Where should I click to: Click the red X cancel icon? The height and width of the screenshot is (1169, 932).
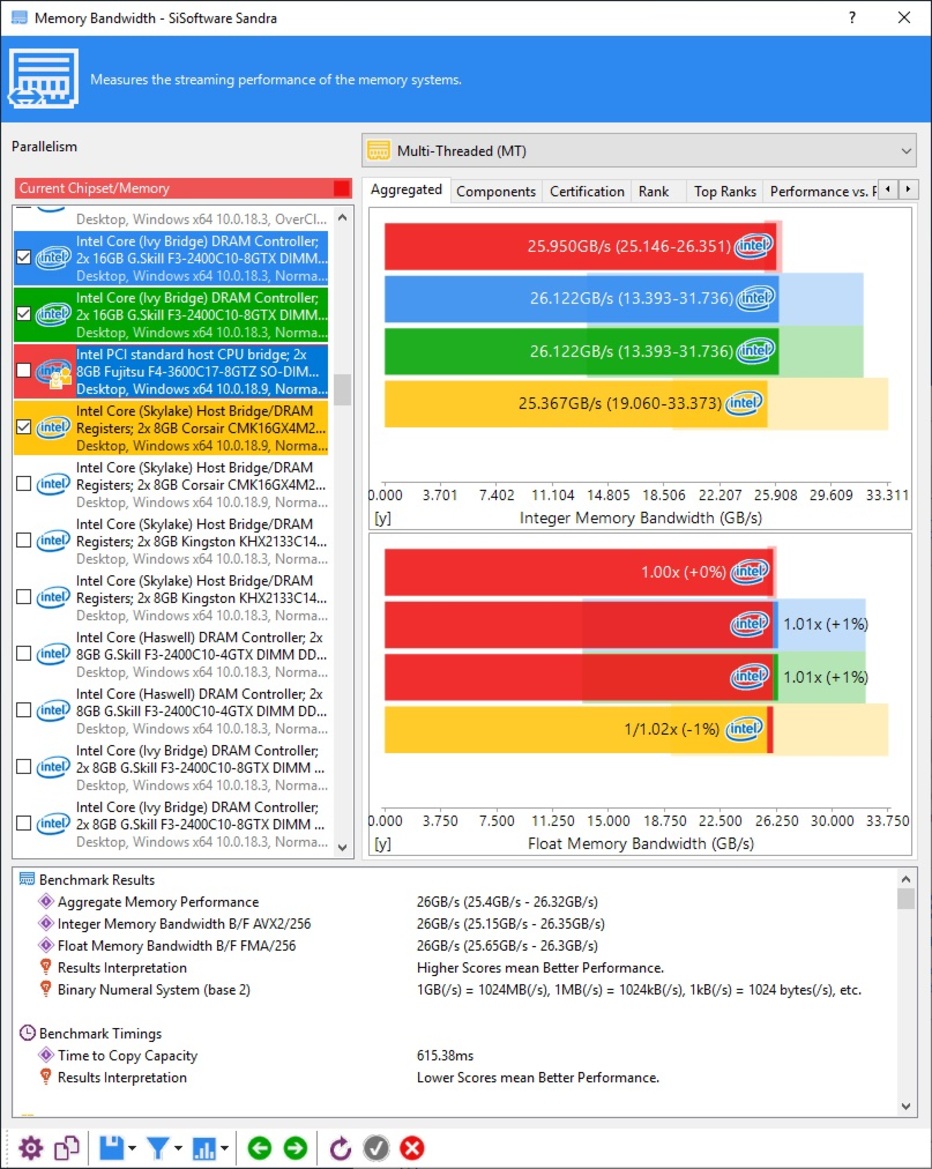click(412, 1148)
